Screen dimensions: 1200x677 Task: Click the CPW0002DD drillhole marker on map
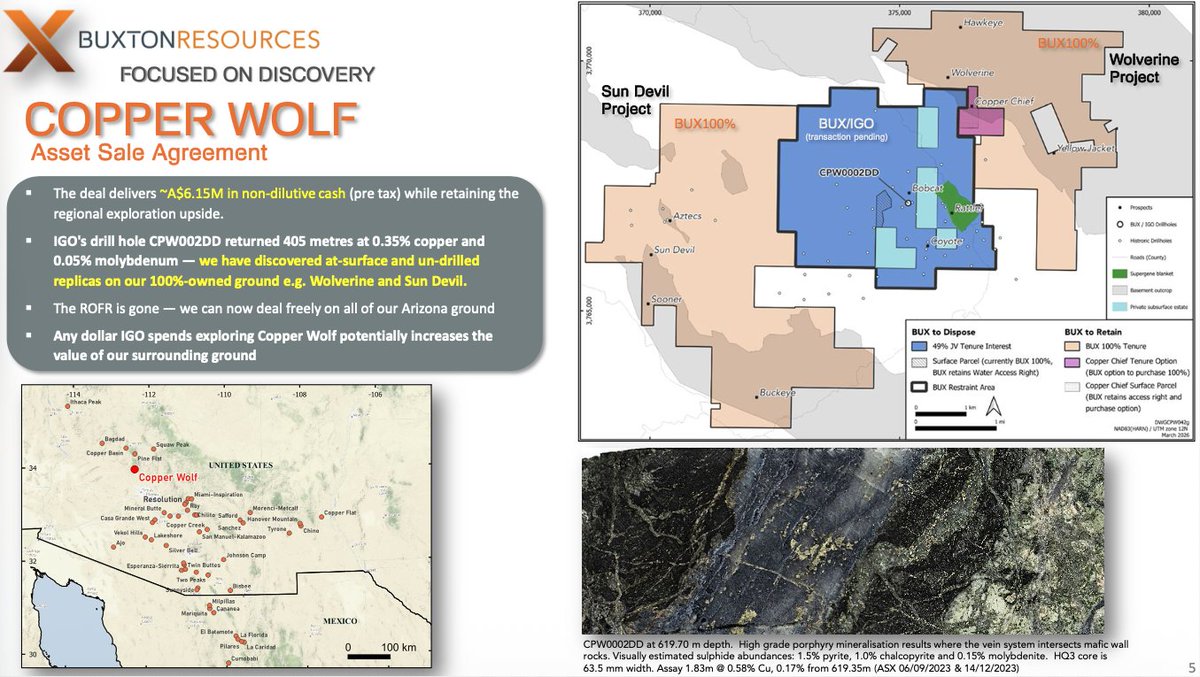(908, 203)
